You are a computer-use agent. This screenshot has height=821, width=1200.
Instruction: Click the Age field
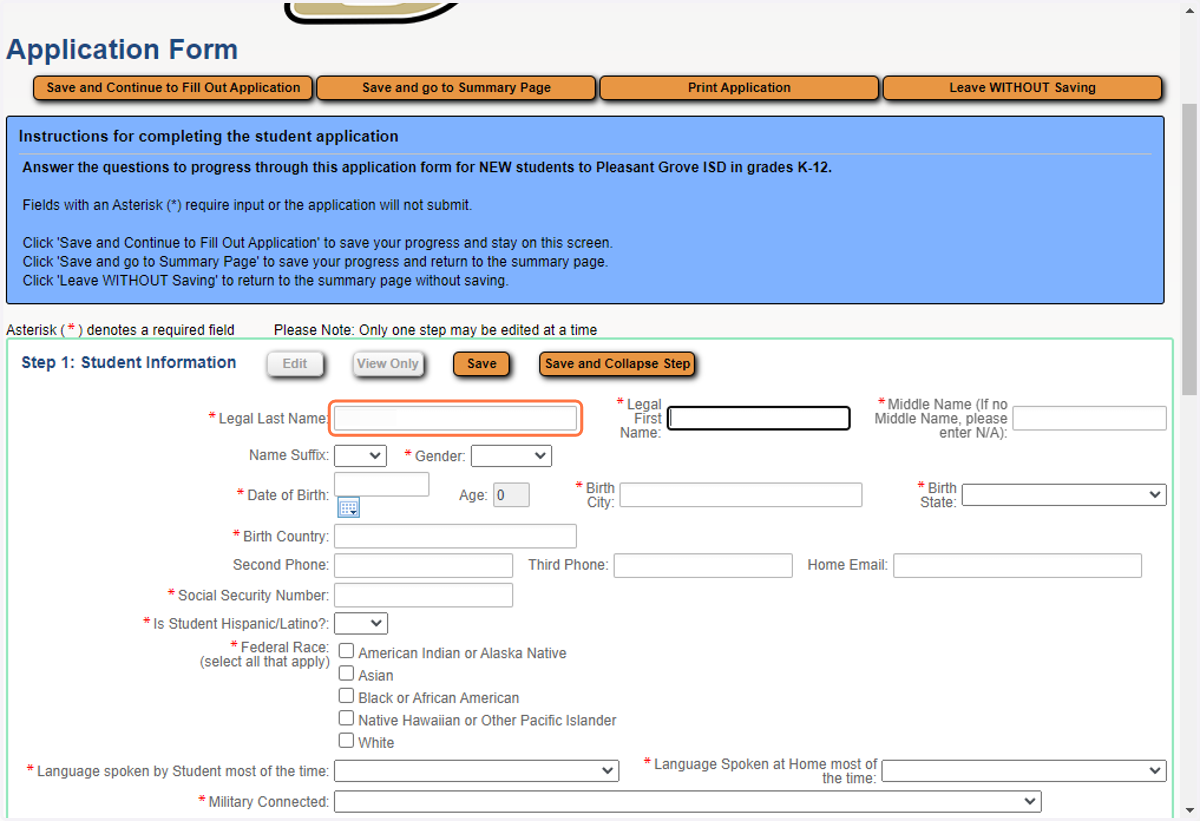coord(512,495)
